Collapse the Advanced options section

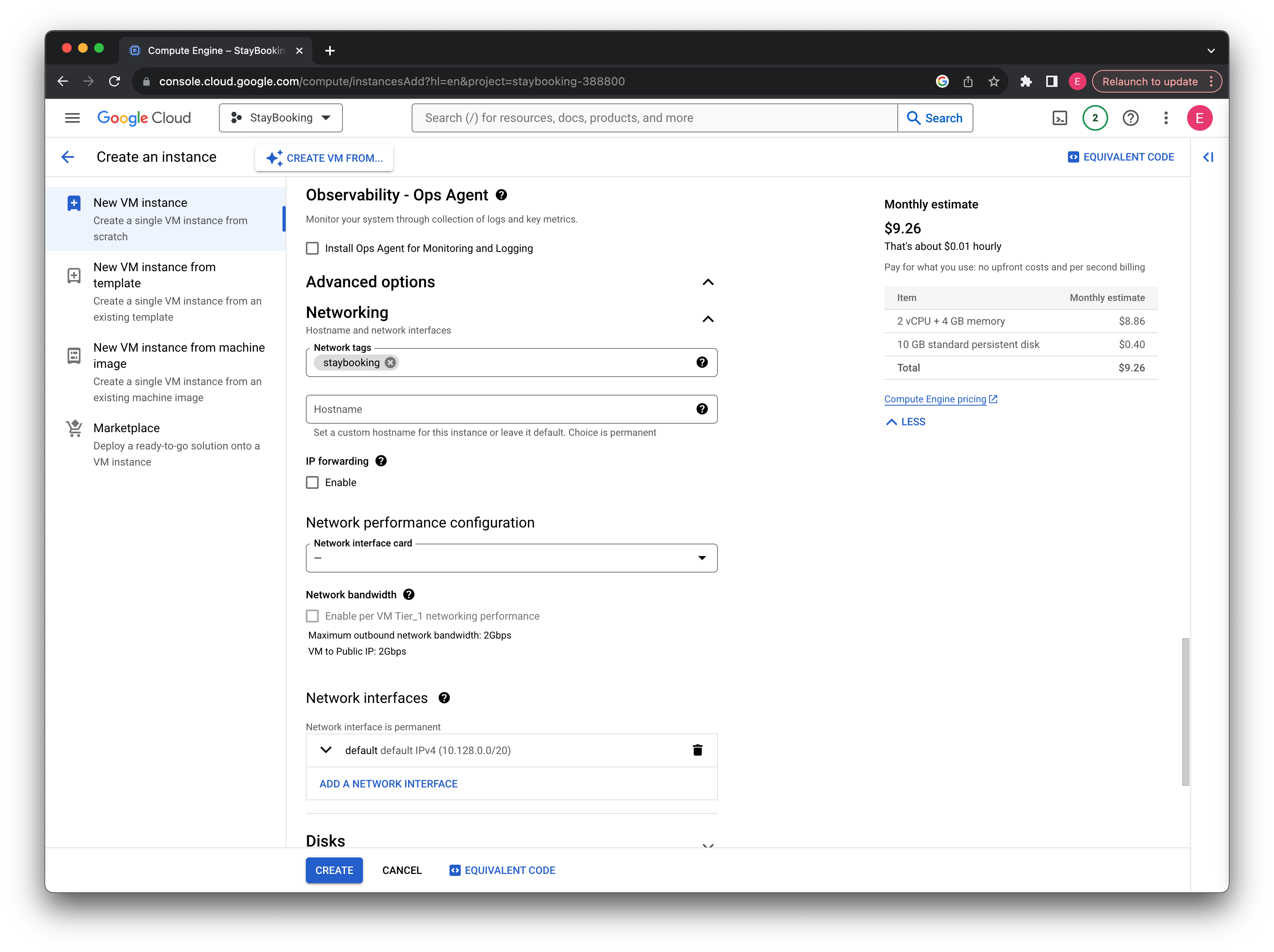pos(708,282)
